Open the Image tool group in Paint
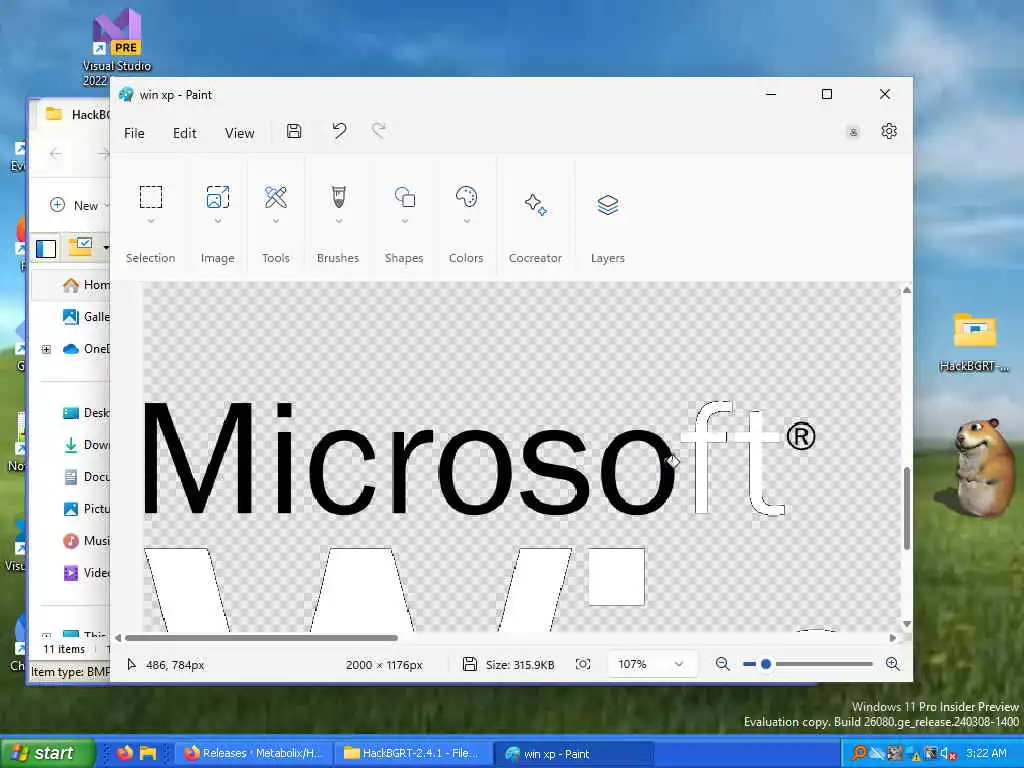 point(217,197)
